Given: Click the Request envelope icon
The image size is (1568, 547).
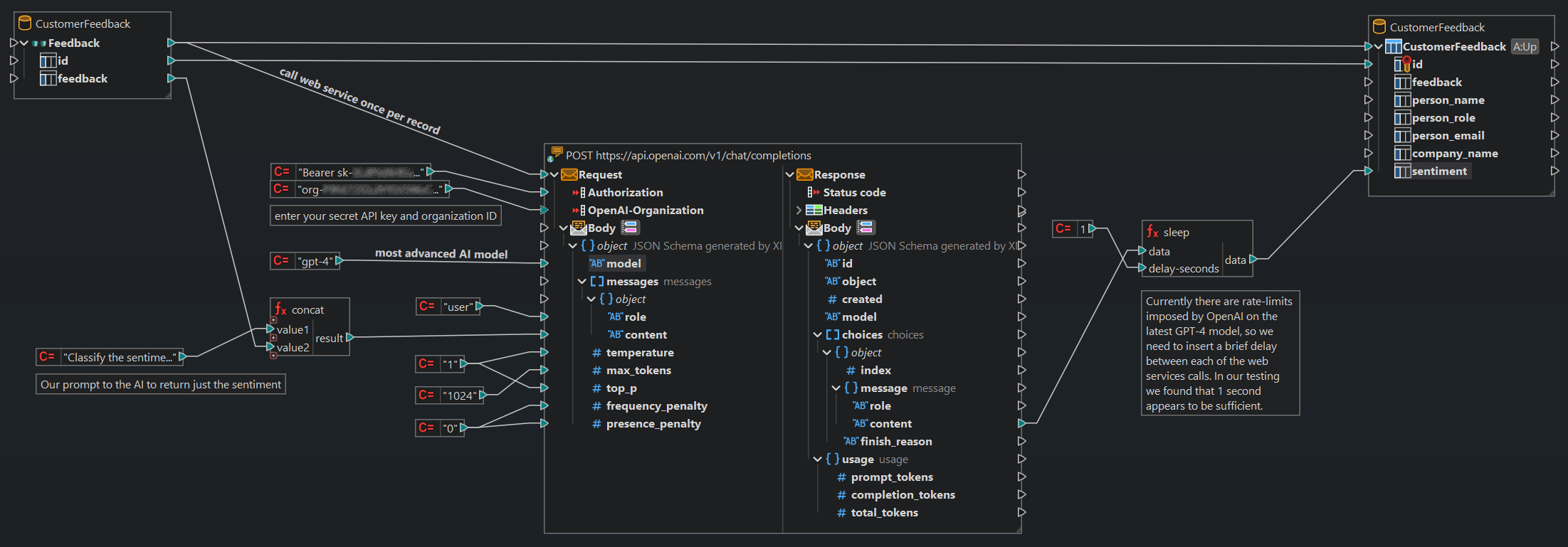Looking at the screenshot, I should coord(569,175).
